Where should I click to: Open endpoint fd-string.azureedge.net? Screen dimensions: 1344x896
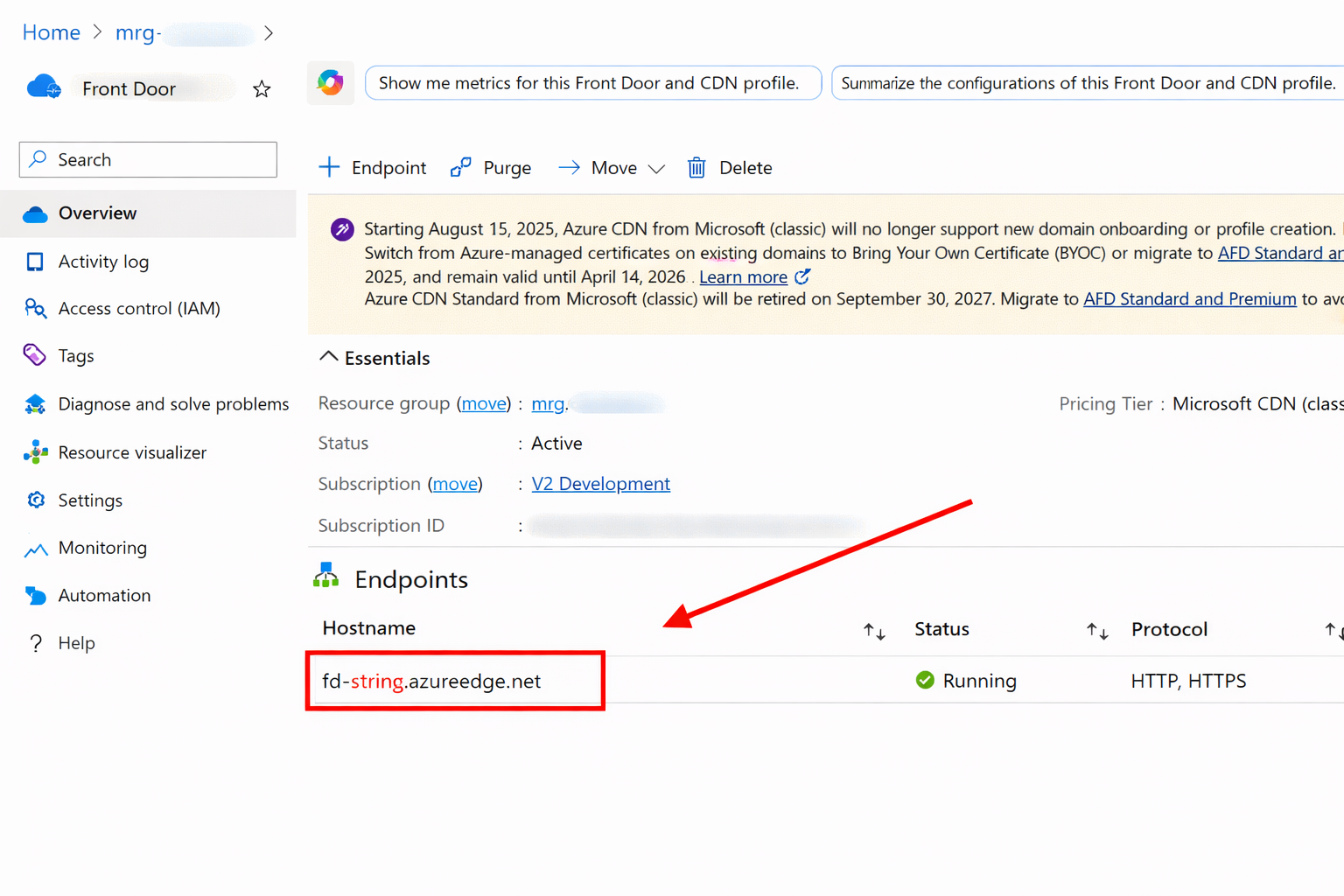[431, 681]
